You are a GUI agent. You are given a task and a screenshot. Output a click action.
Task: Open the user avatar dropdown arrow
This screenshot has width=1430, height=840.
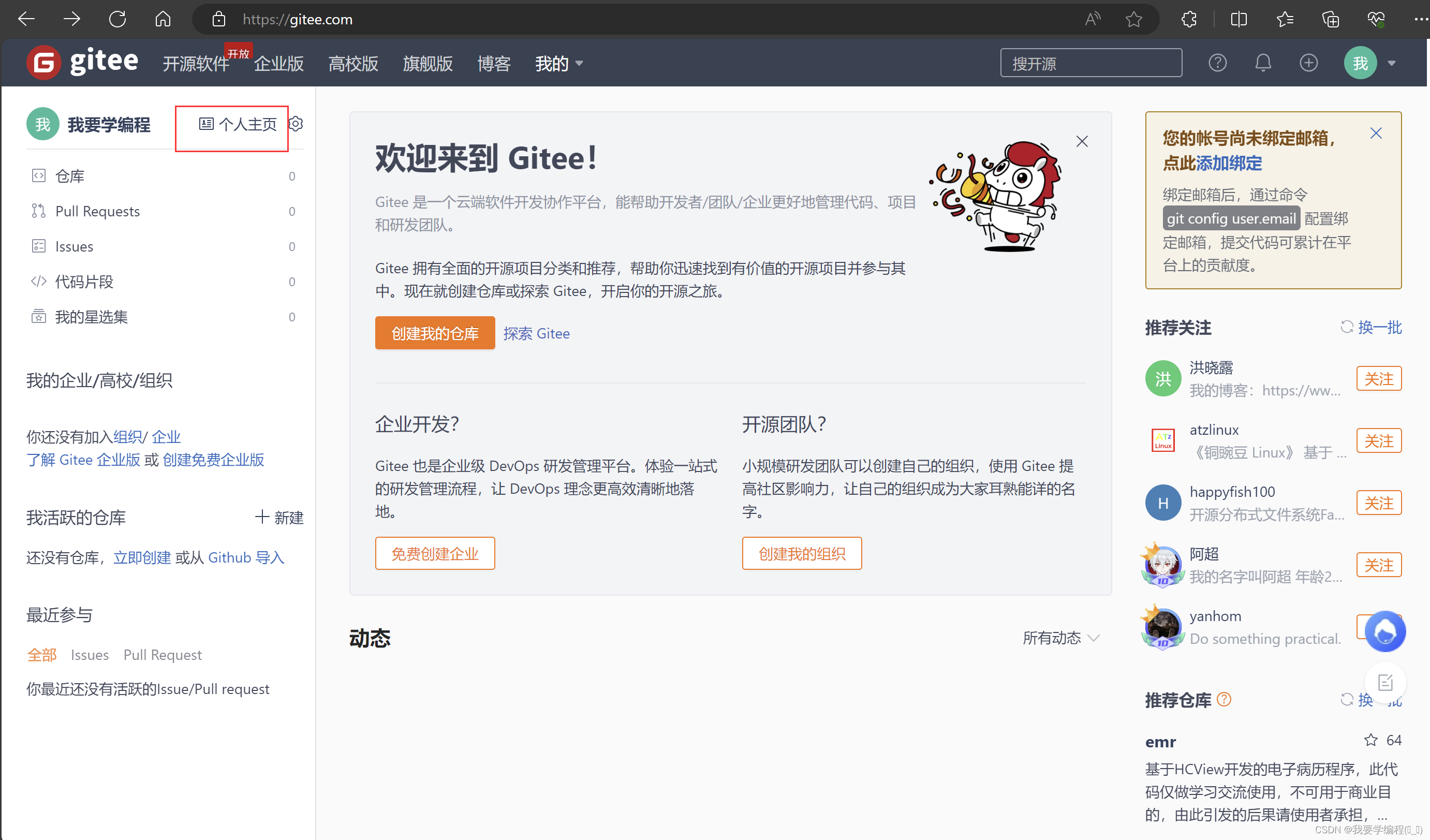[x=1391, y=63]
